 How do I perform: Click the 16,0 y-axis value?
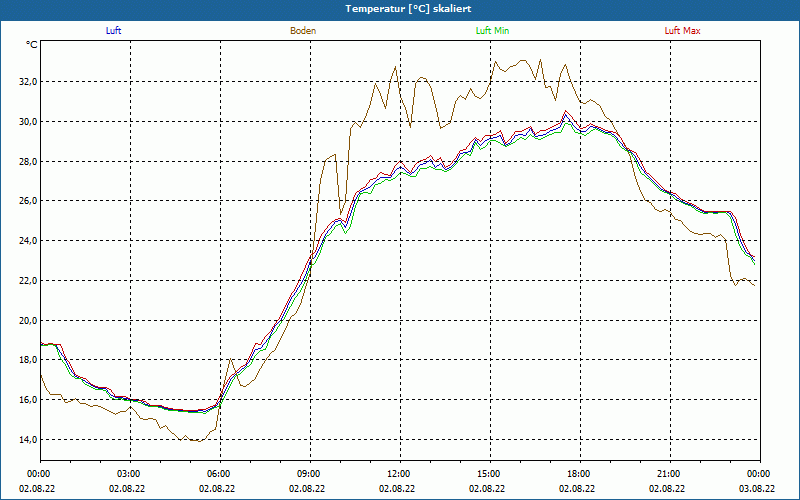(x=28, y=400)
